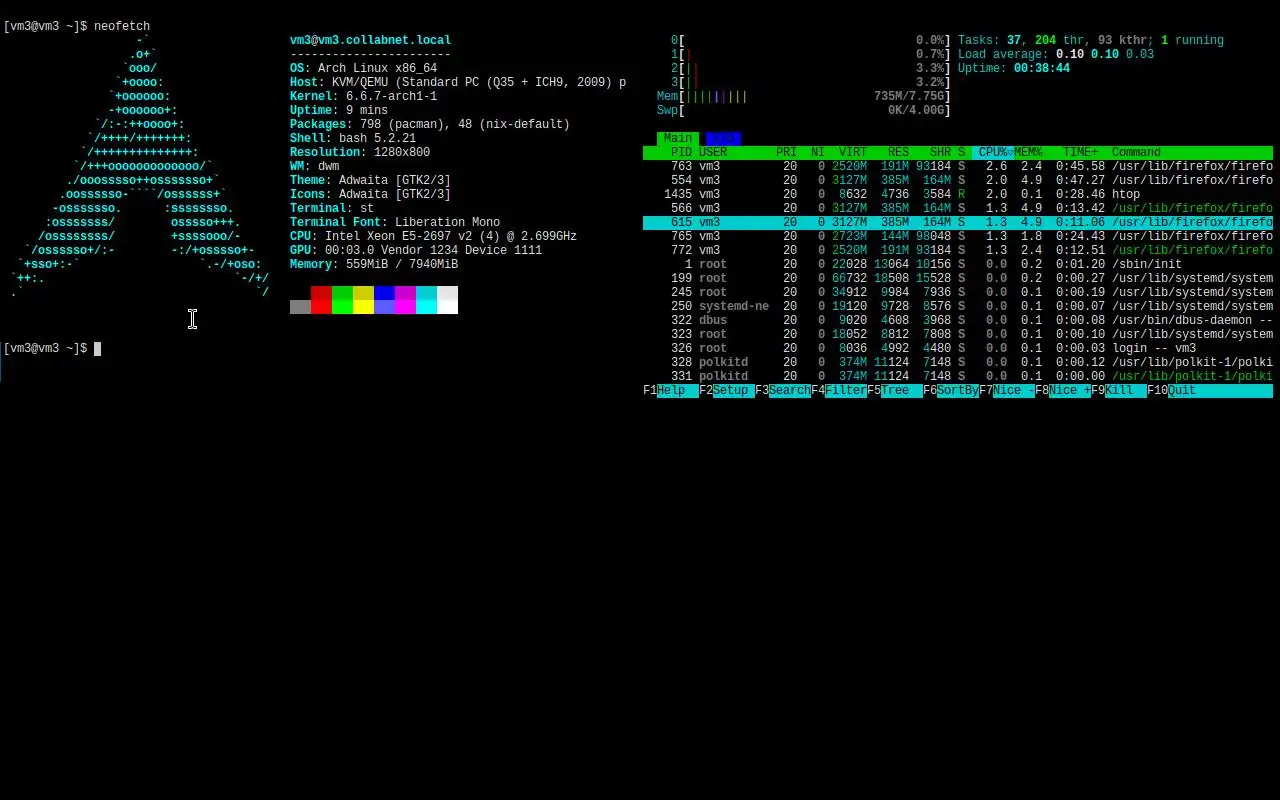Click the Terminal Font: Liberation Mono line
This screenshot has width=1280, height=800.
click(x=395, y=222)
